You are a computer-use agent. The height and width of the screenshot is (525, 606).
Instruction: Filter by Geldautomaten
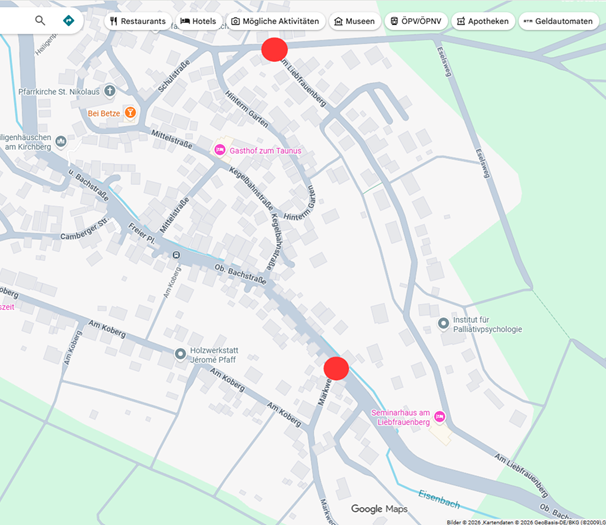[x=558, y=21]
